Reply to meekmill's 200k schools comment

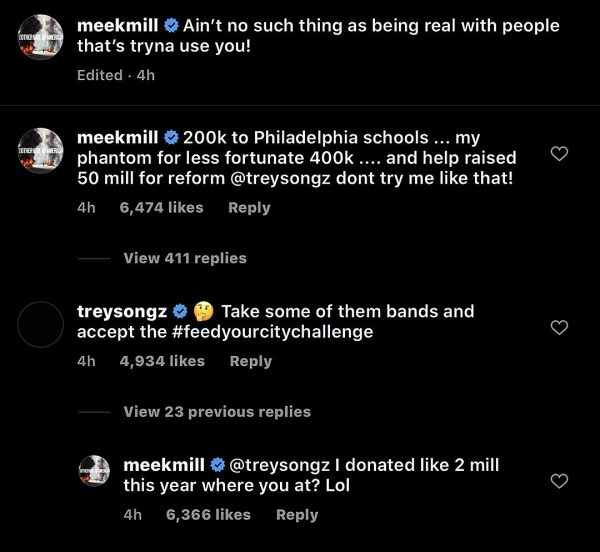pyautogui.click(x=249, y=208)
